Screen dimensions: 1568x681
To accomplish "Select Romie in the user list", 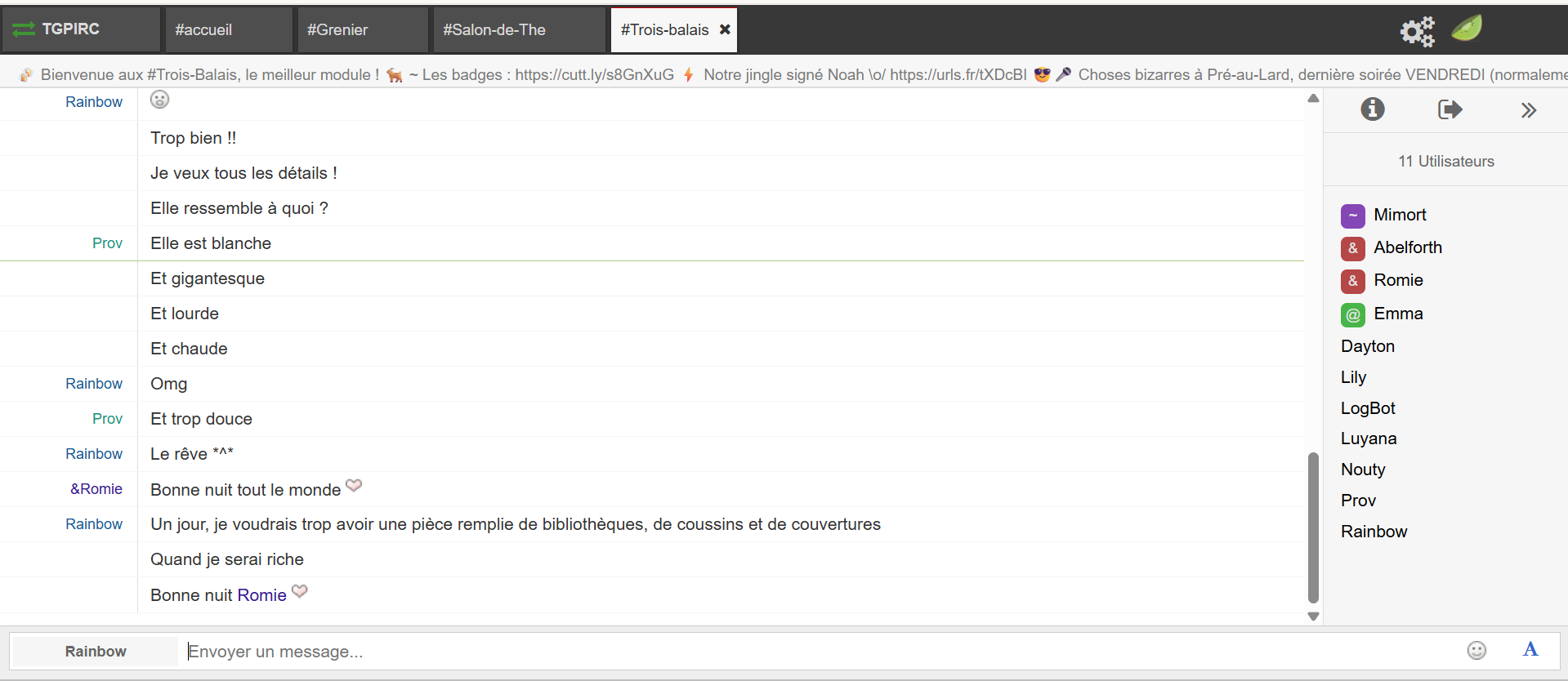I will [1398, 280].
